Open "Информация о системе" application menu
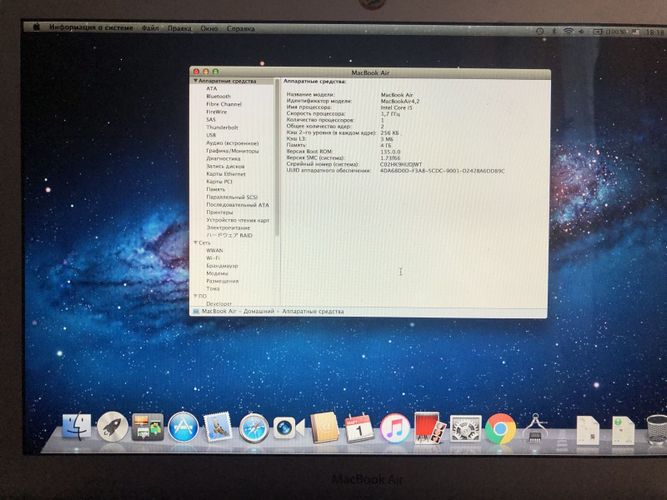667x500 pixels. (91, 28)
